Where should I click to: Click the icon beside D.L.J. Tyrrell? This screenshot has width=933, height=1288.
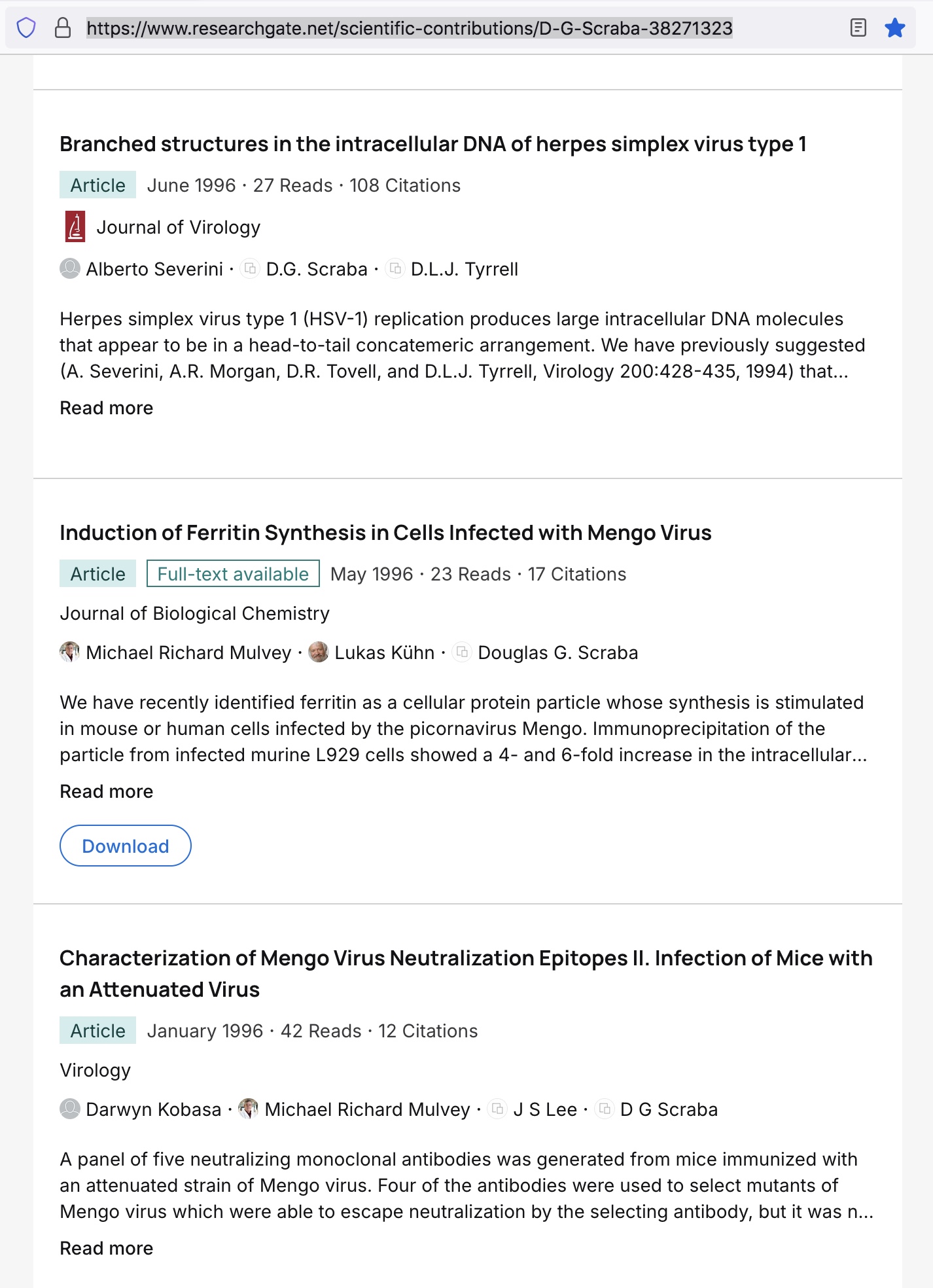click(x=395, y=269)
